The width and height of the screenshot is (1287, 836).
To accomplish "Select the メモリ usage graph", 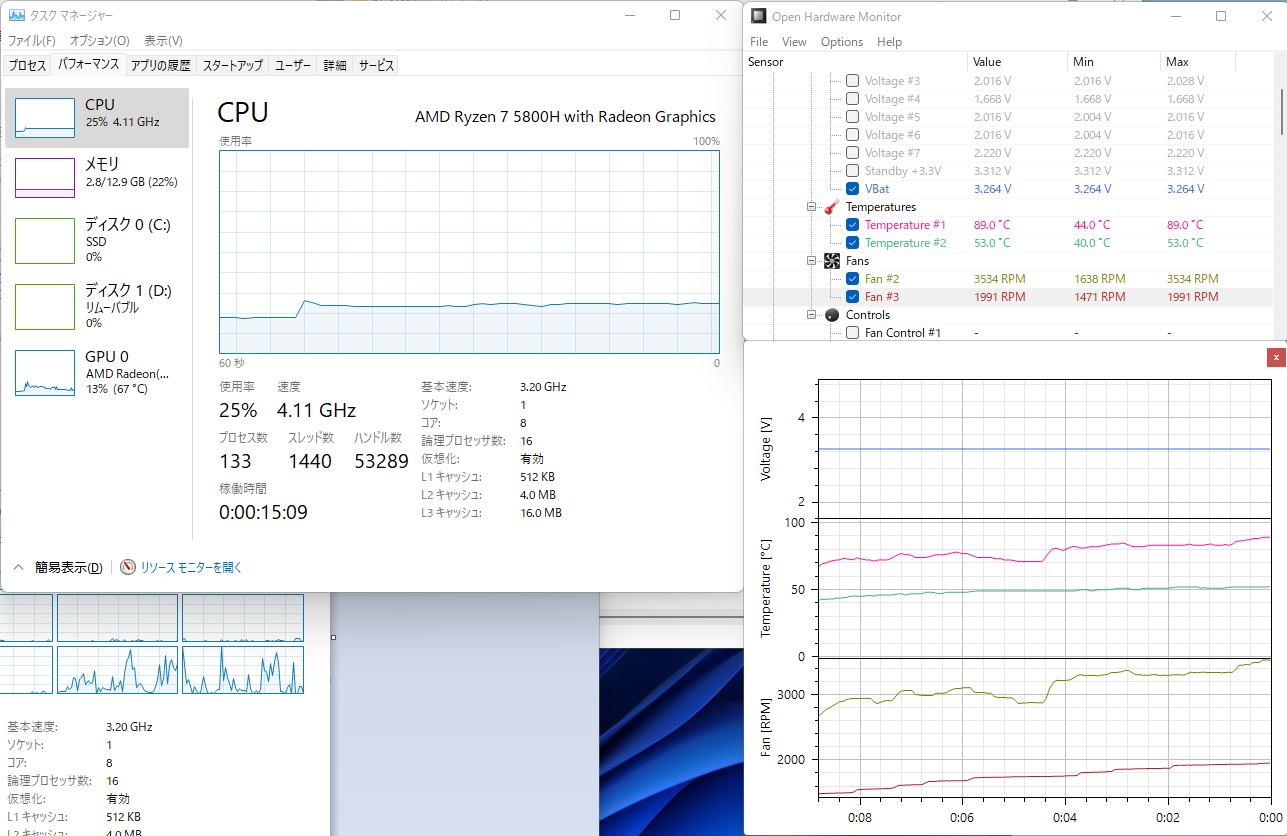I will click(45, 178).
